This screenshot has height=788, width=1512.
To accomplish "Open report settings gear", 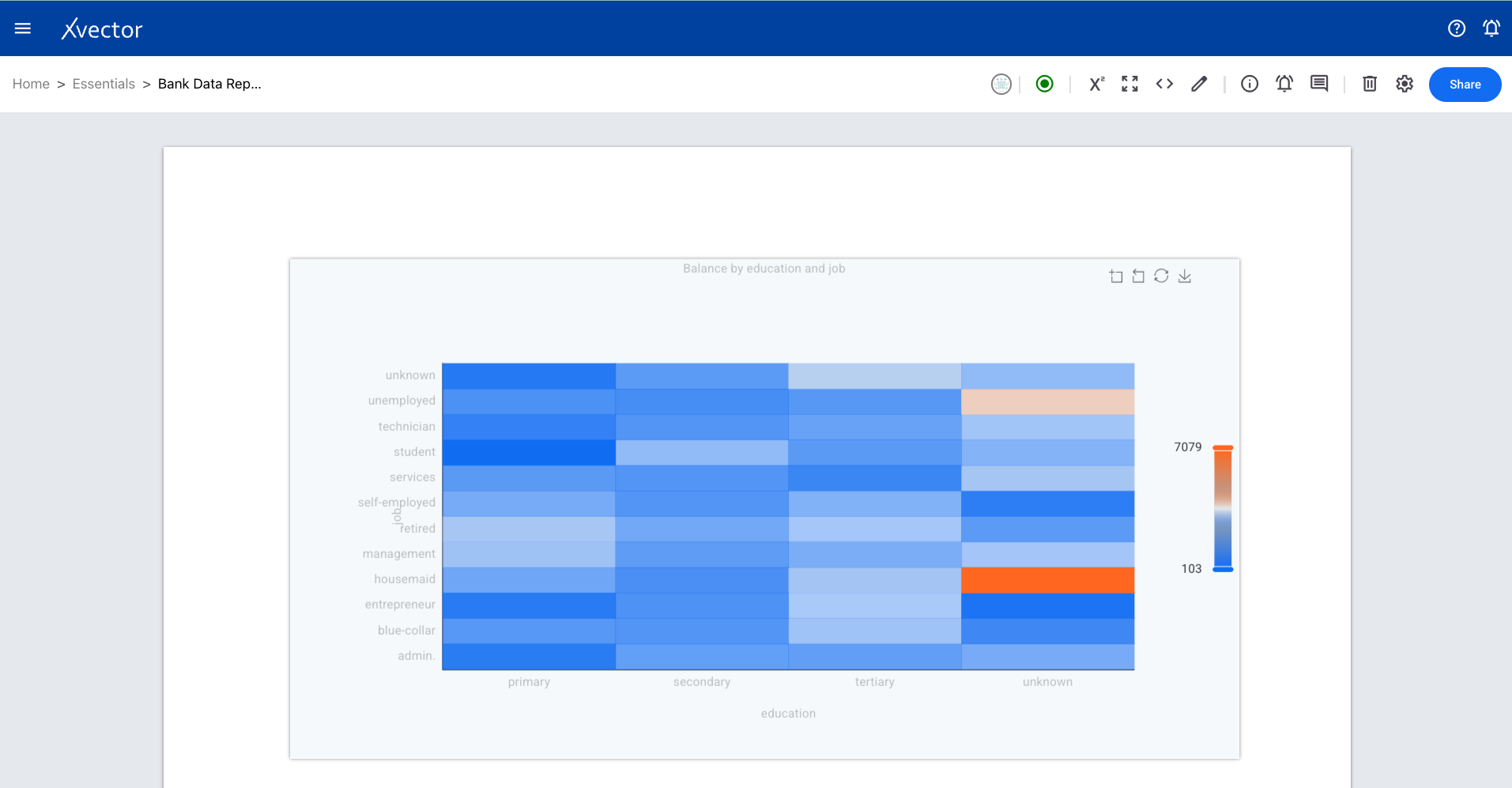I will (x=1405, y=84).
